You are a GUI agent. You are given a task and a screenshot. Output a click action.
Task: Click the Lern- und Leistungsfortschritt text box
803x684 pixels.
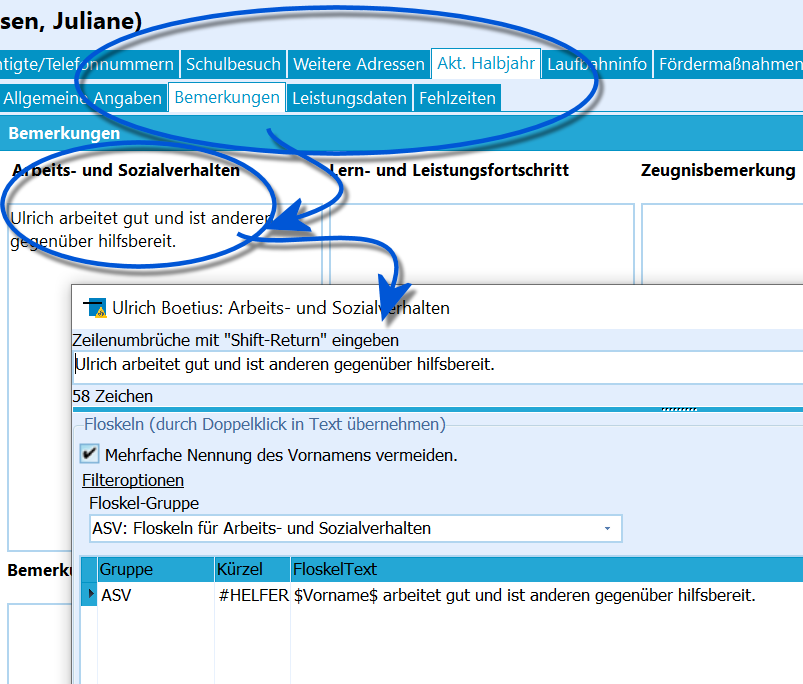pyautogui.click(x=481, y=244)
